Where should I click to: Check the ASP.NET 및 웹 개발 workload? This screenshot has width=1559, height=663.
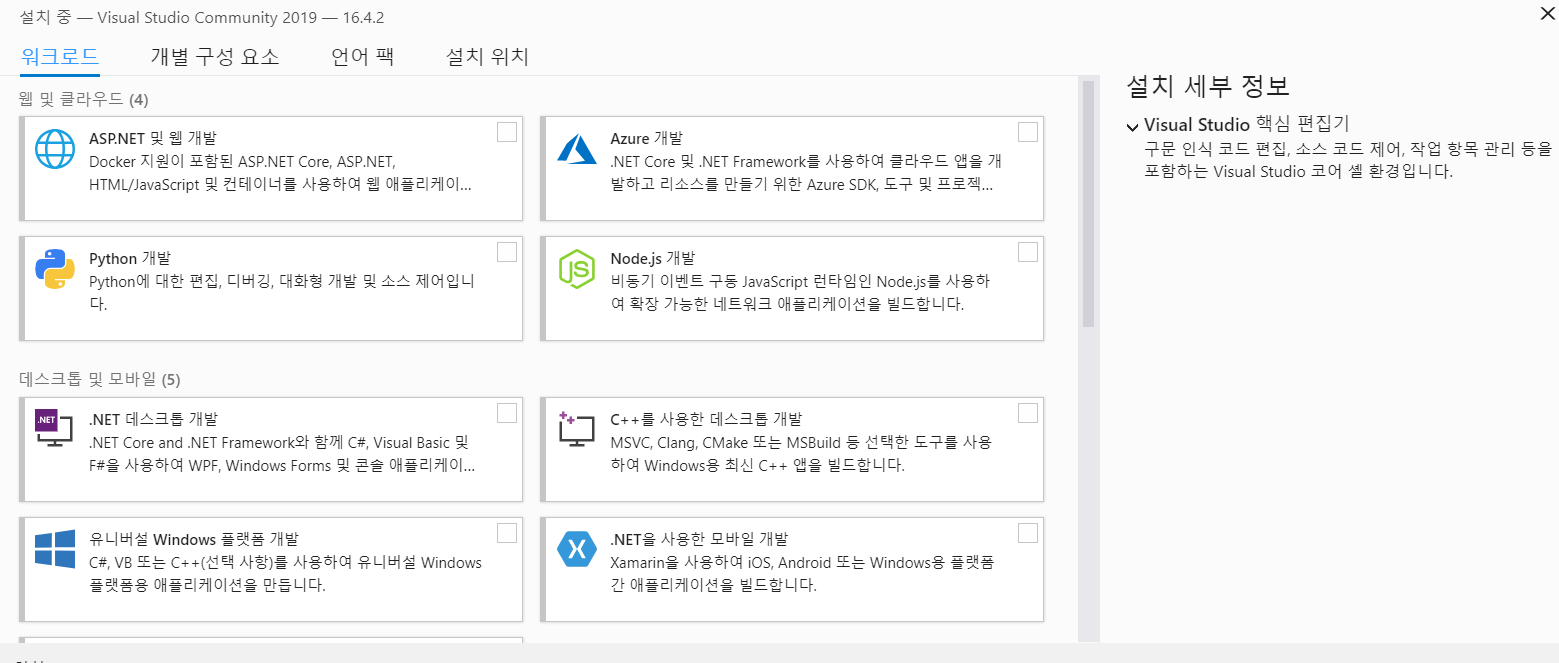click(x=507, y=132)
